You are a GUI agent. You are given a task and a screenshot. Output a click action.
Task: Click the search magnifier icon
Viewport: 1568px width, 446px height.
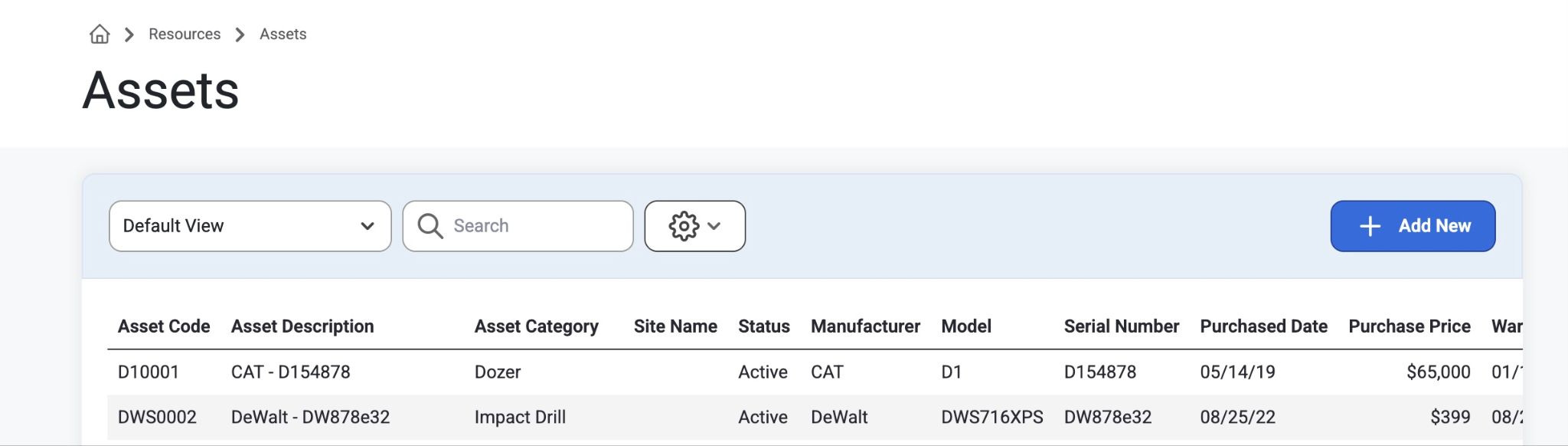click(430, 226)
